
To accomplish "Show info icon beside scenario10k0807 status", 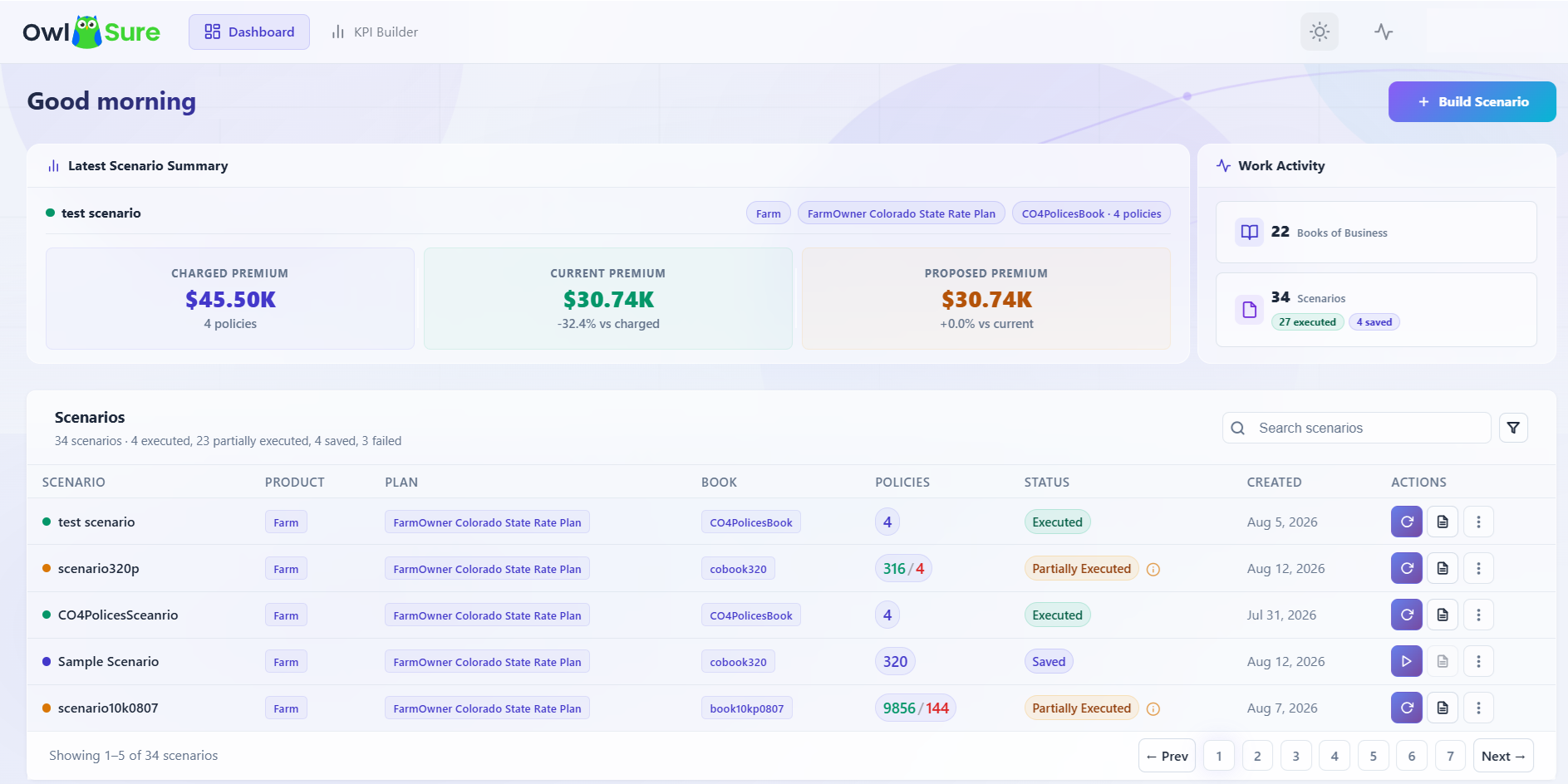I will coord(1153,708).
